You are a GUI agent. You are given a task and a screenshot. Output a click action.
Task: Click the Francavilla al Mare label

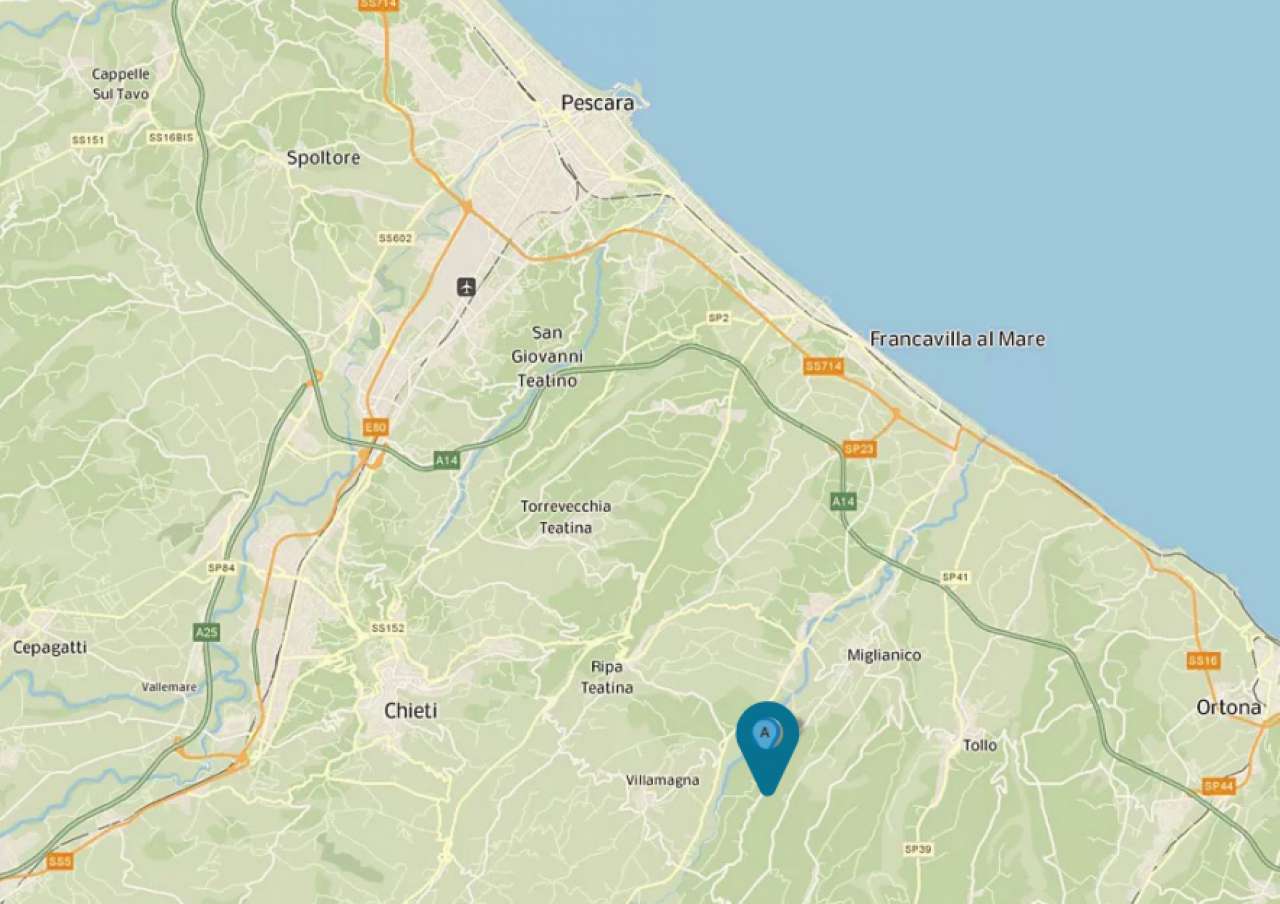click(x=957, y=339)
